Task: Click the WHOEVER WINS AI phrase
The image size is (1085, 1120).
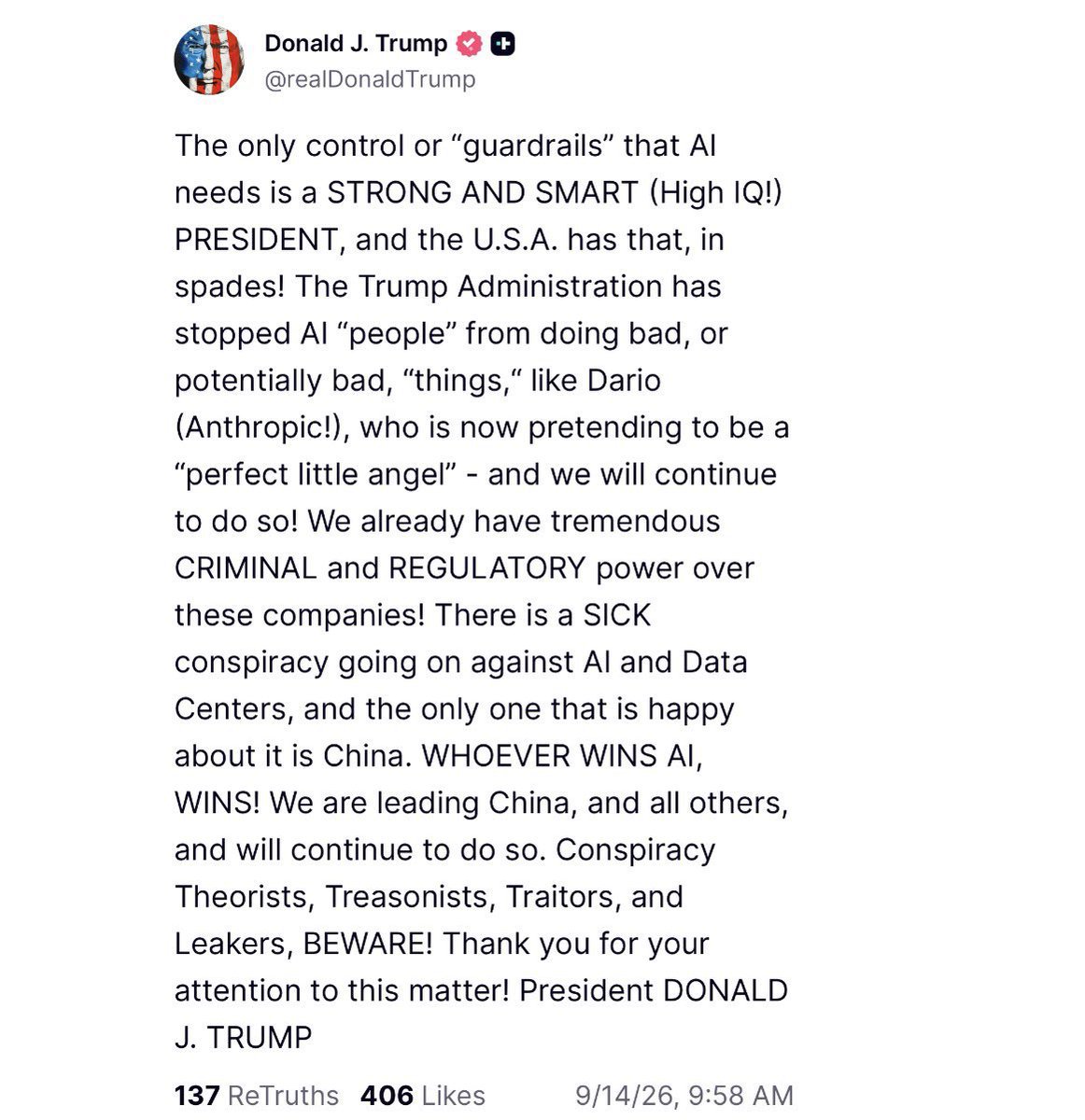Action: pos(561,756)
